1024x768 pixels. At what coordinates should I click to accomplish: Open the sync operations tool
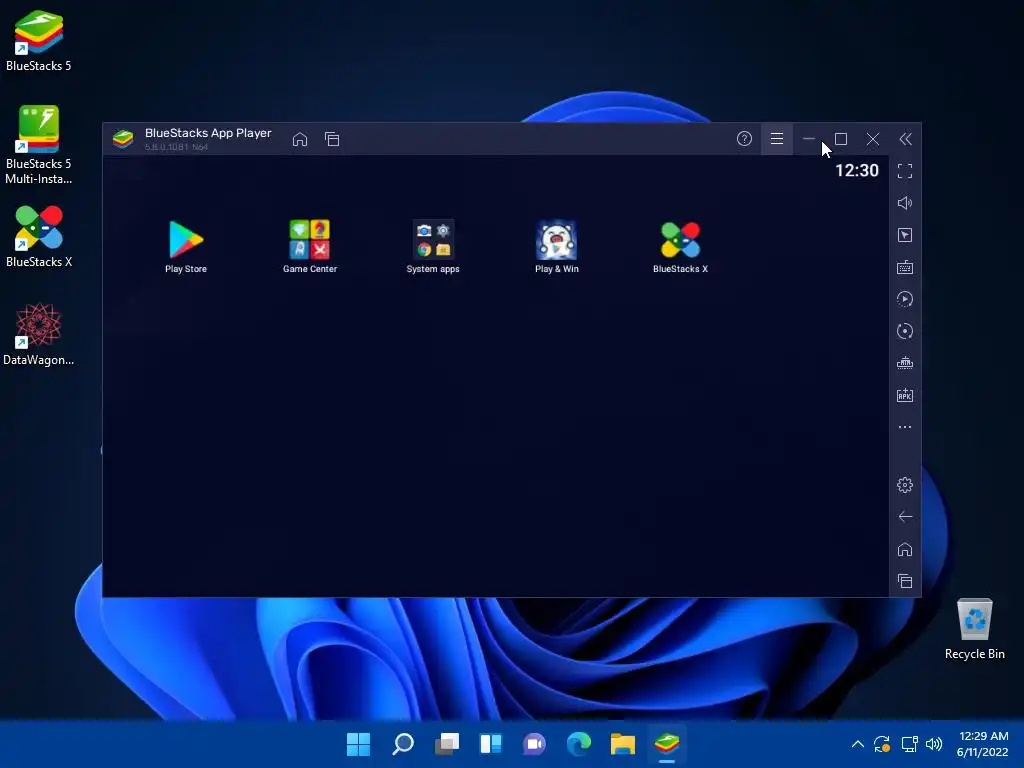pyautogui.click(x=904, y=331)
